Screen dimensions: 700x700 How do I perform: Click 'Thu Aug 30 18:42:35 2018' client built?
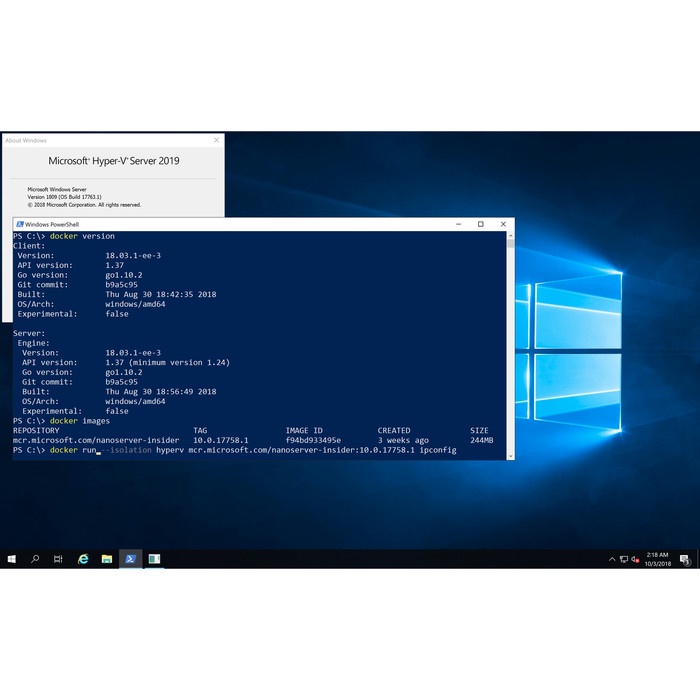click(x=161, y=295)
